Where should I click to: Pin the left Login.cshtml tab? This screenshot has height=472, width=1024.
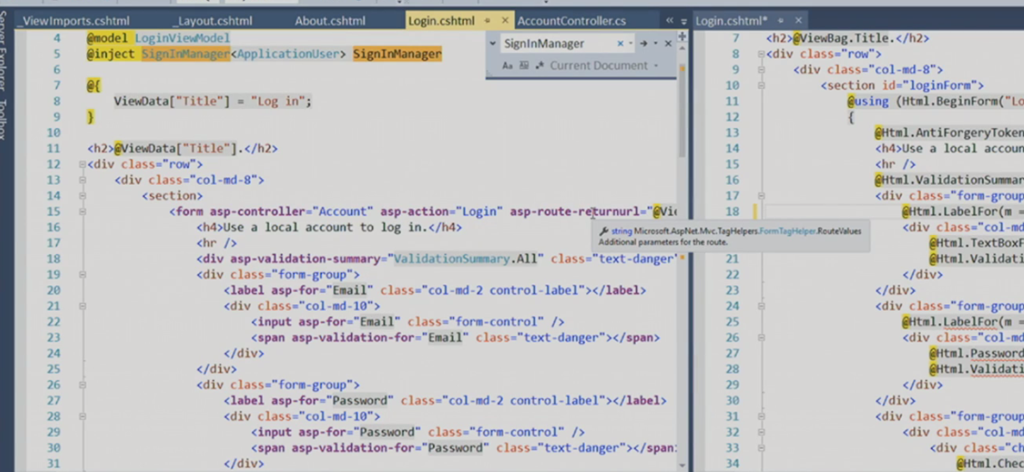click(x=487, y=20)
